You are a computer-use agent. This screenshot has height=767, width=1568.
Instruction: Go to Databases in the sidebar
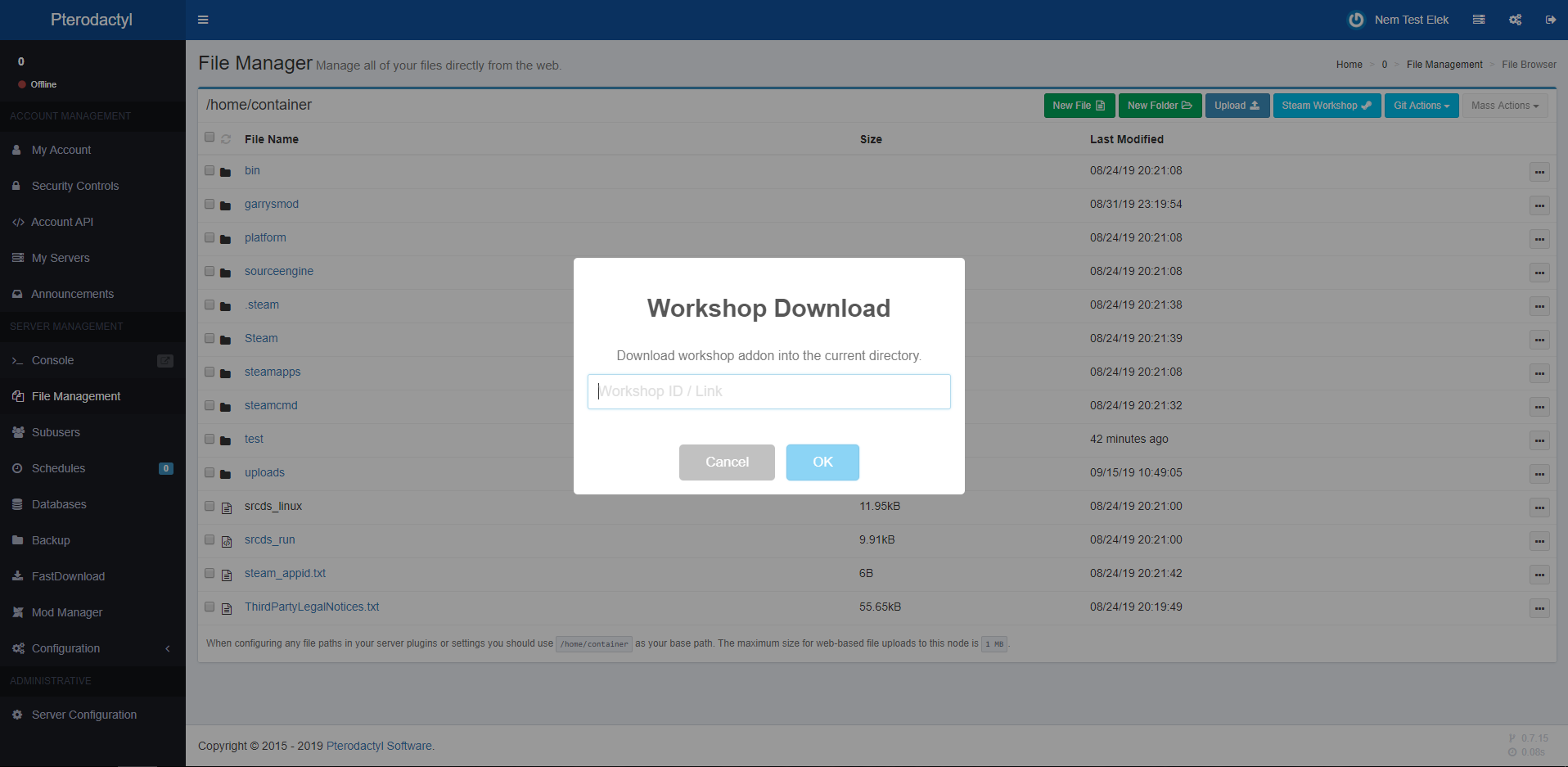[59, 504]
